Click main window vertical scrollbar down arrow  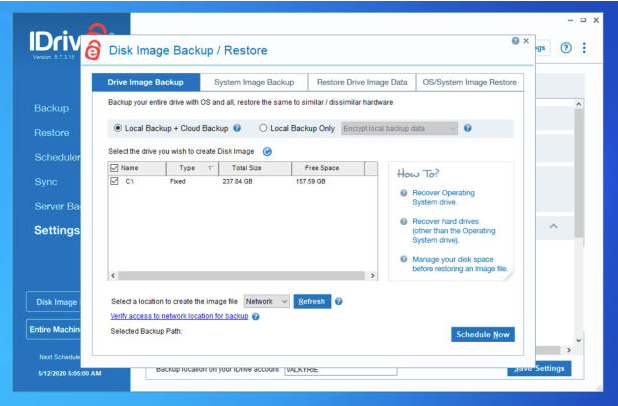(x=579, y=340)
